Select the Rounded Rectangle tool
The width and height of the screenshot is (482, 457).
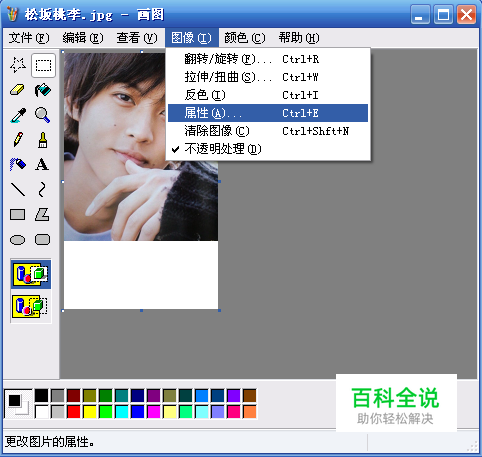[x=43, y=240]
